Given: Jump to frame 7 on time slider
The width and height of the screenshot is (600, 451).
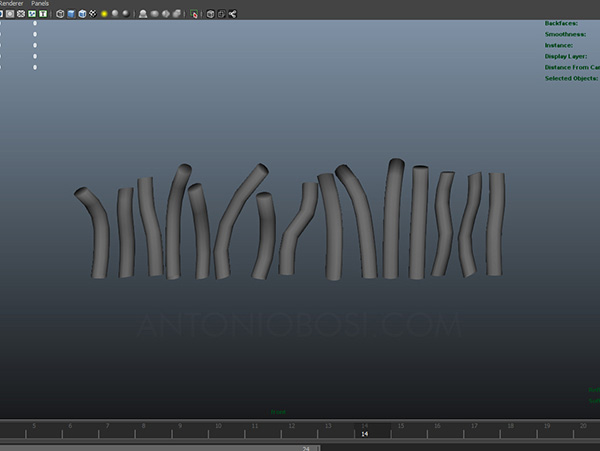Looking at the screenshot, I should coord(108,426).
